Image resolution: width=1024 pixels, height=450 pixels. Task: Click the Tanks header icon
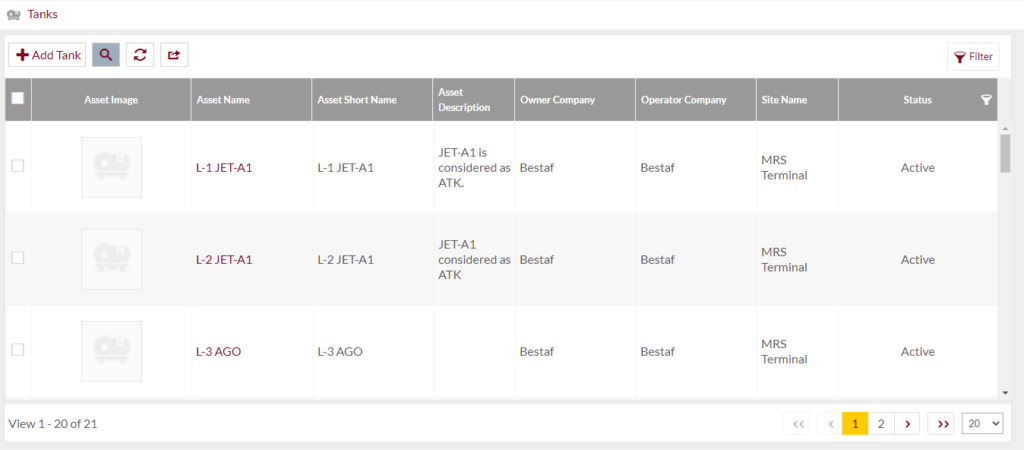coord(14,14)
